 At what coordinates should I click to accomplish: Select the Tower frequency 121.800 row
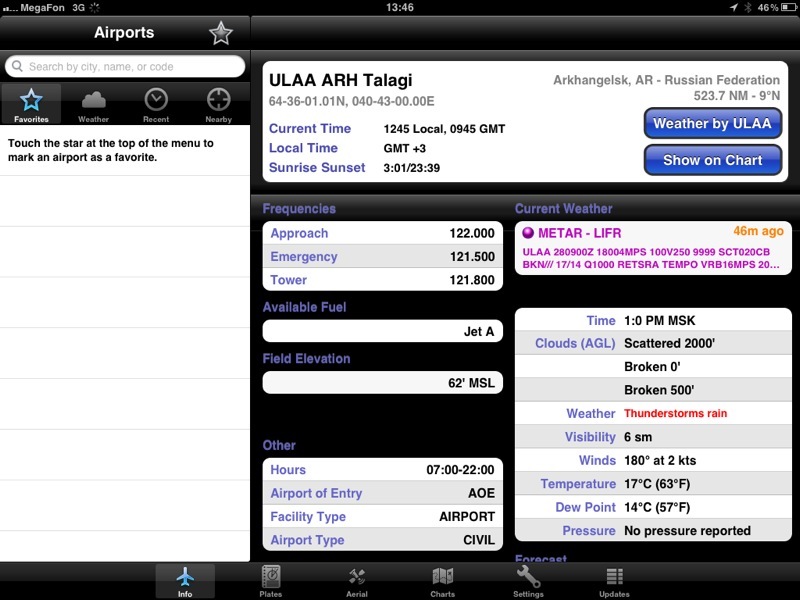tap(382, 280)
